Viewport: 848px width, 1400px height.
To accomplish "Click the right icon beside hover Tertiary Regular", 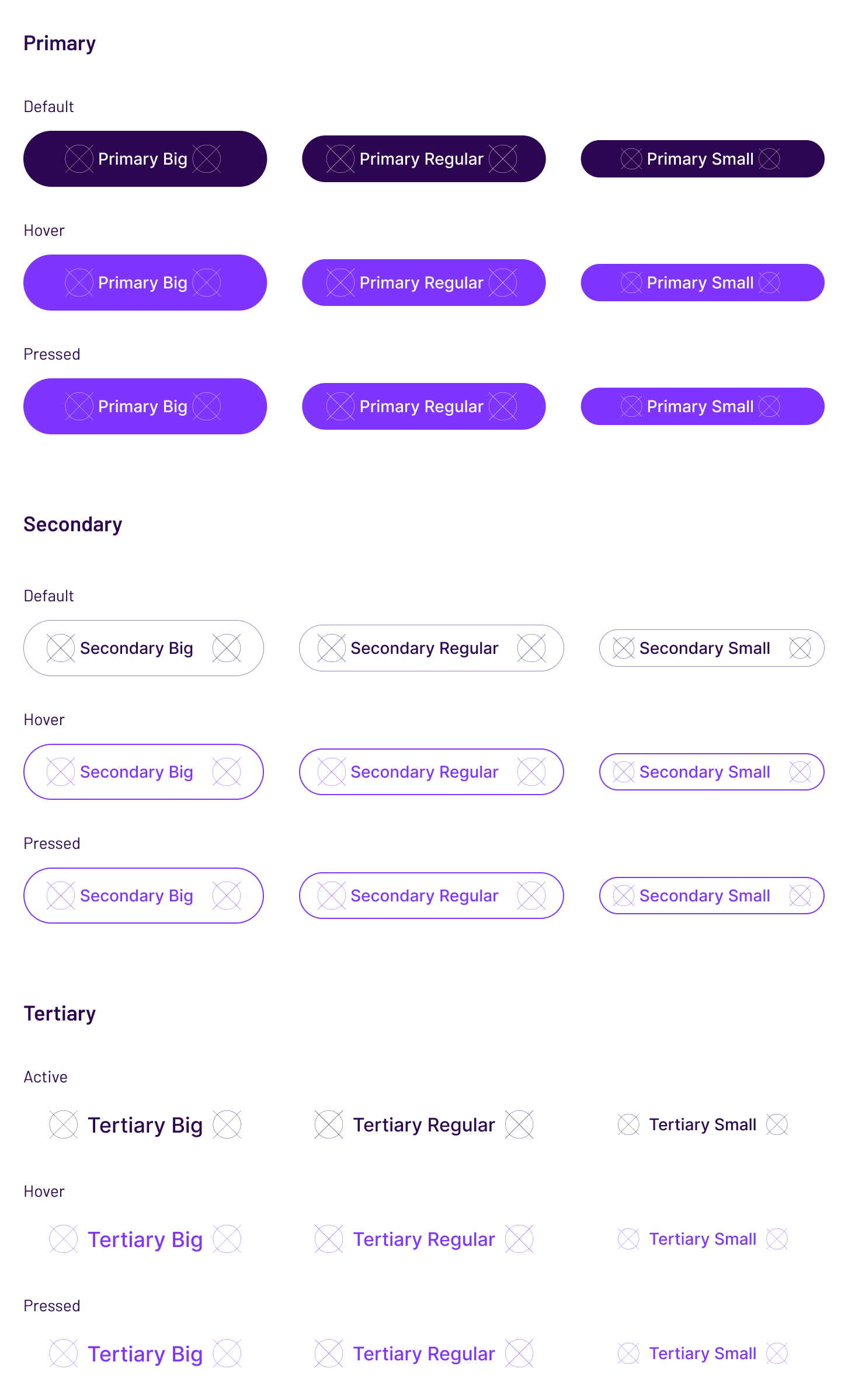I will [519, 1239].
